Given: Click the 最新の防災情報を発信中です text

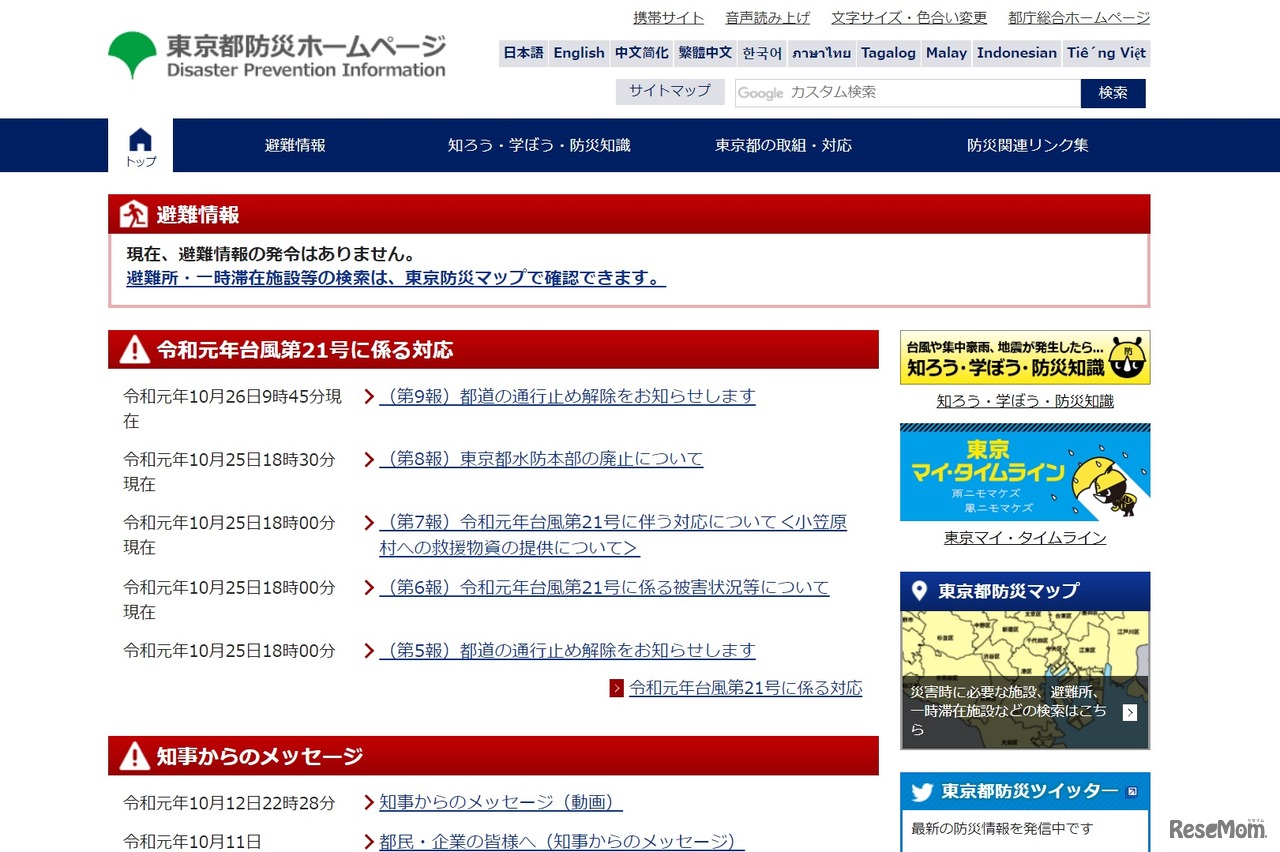Looking at the screenshot, I should [x=1002, y=828].
